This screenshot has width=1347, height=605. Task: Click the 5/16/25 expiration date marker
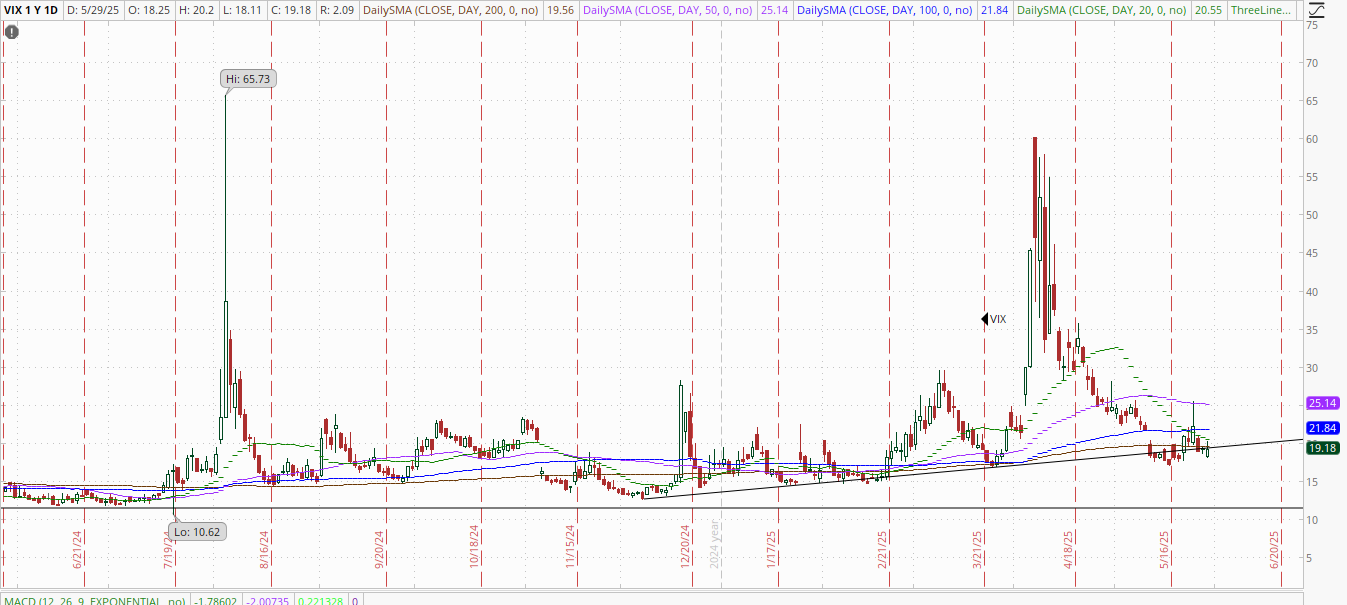pyautogui.click(x=1165, y=549)
